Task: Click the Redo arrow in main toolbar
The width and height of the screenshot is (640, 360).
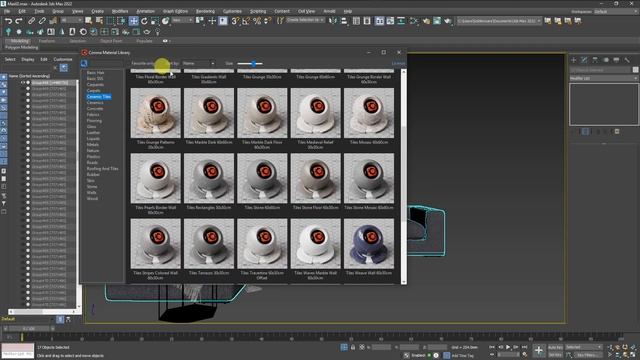Action: 19,21
